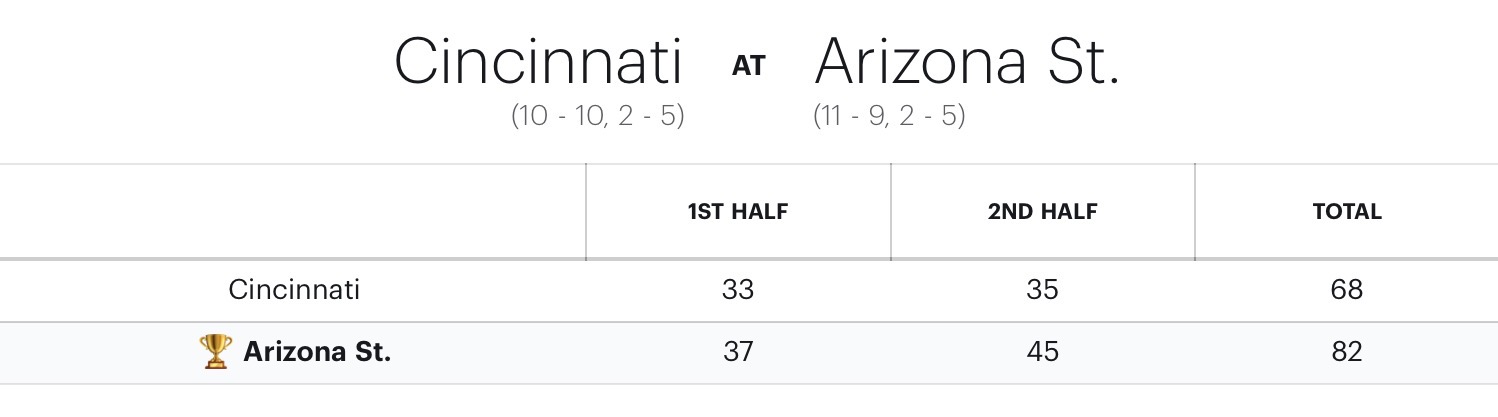
Task: Click the Cincinnati row label in table
Action: point(294,290)
